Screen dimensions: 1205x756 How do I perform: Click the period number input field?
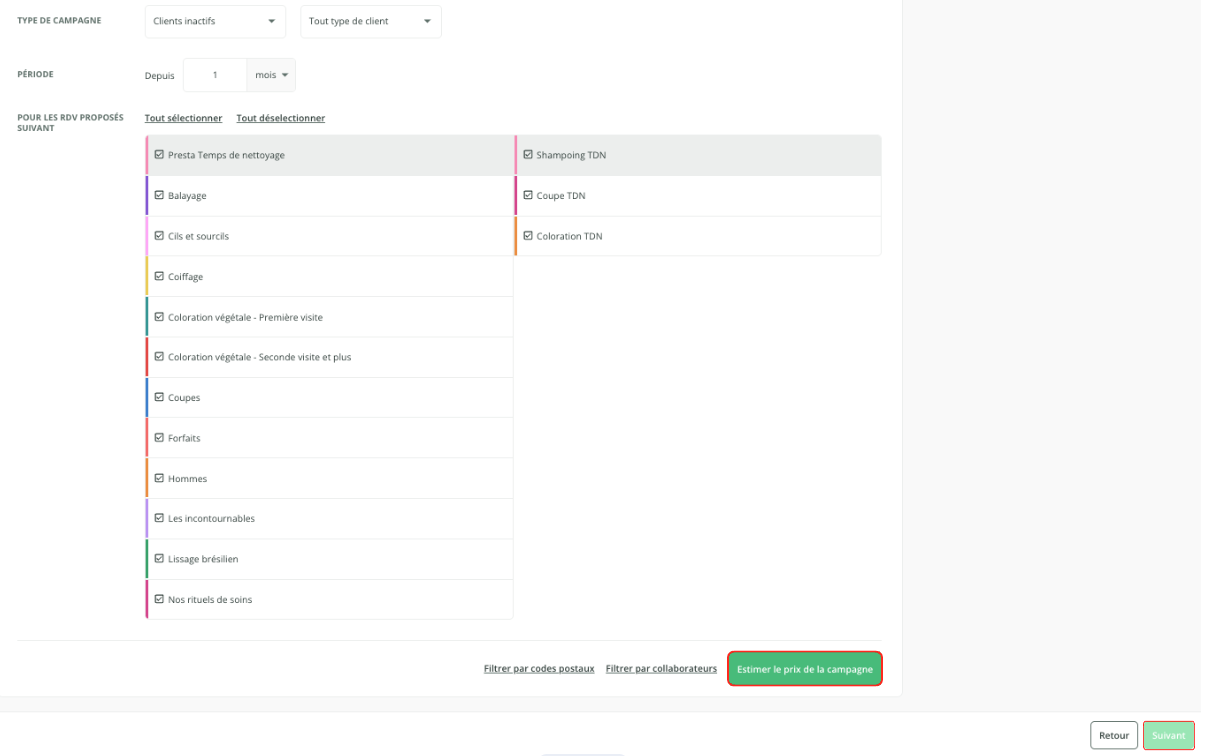(215, 75)
